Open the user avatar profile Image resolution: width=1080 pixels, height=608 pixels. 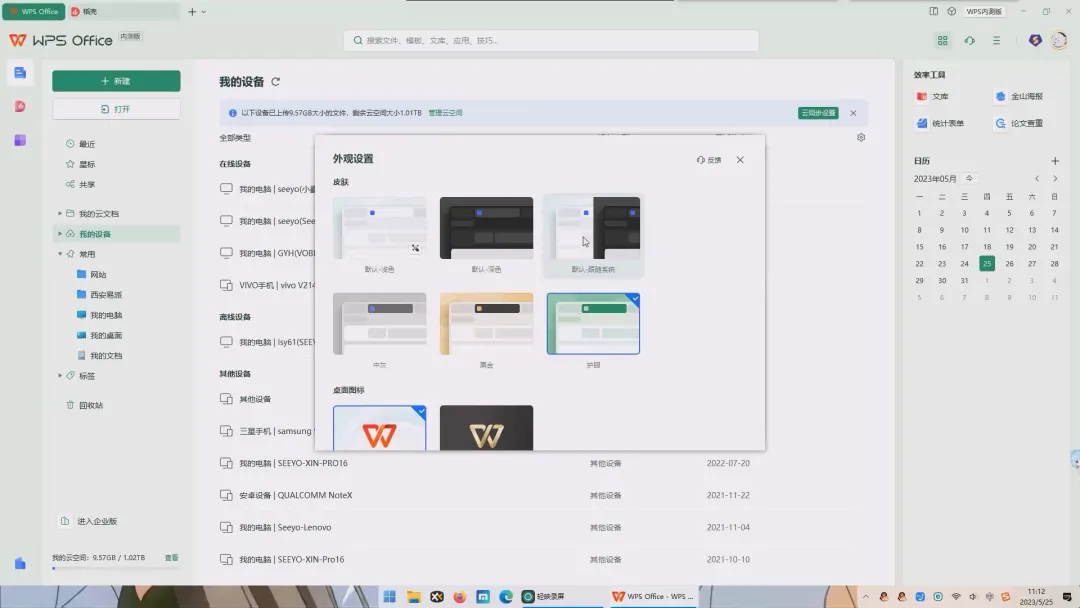[1059, 41]
